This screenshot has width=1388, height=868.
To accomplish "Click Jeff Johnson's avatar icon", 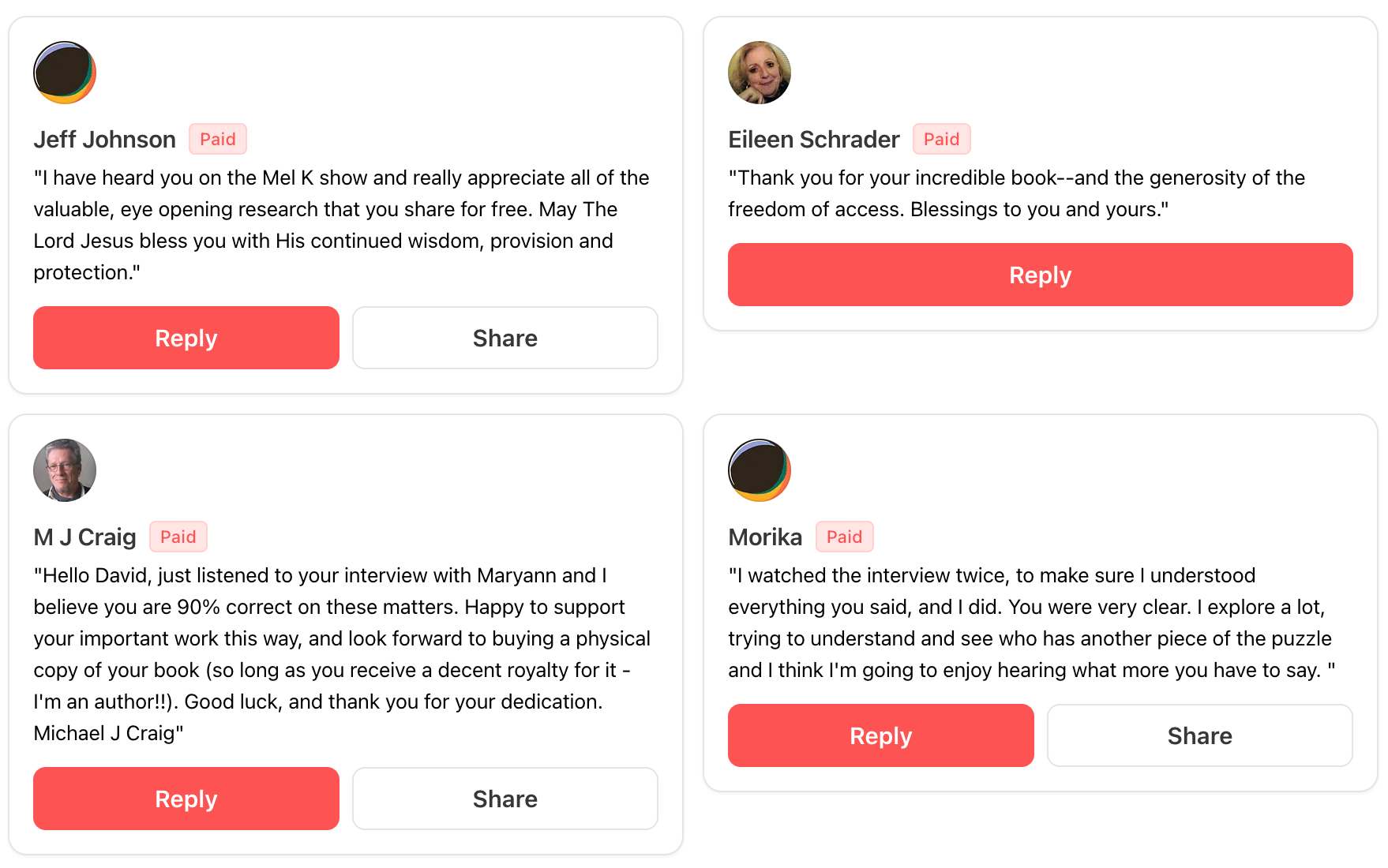I will click(x=65, y=73).
